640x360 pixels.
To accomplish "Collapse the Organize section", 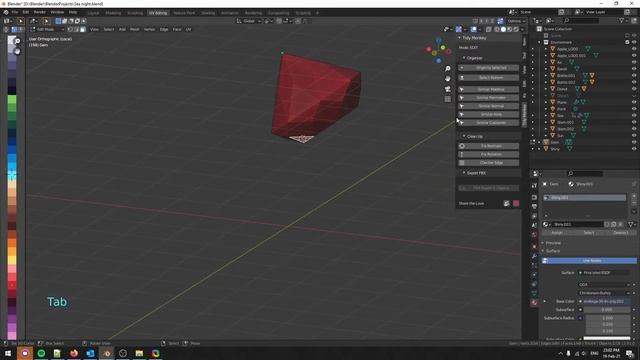I will click(464, 58).
